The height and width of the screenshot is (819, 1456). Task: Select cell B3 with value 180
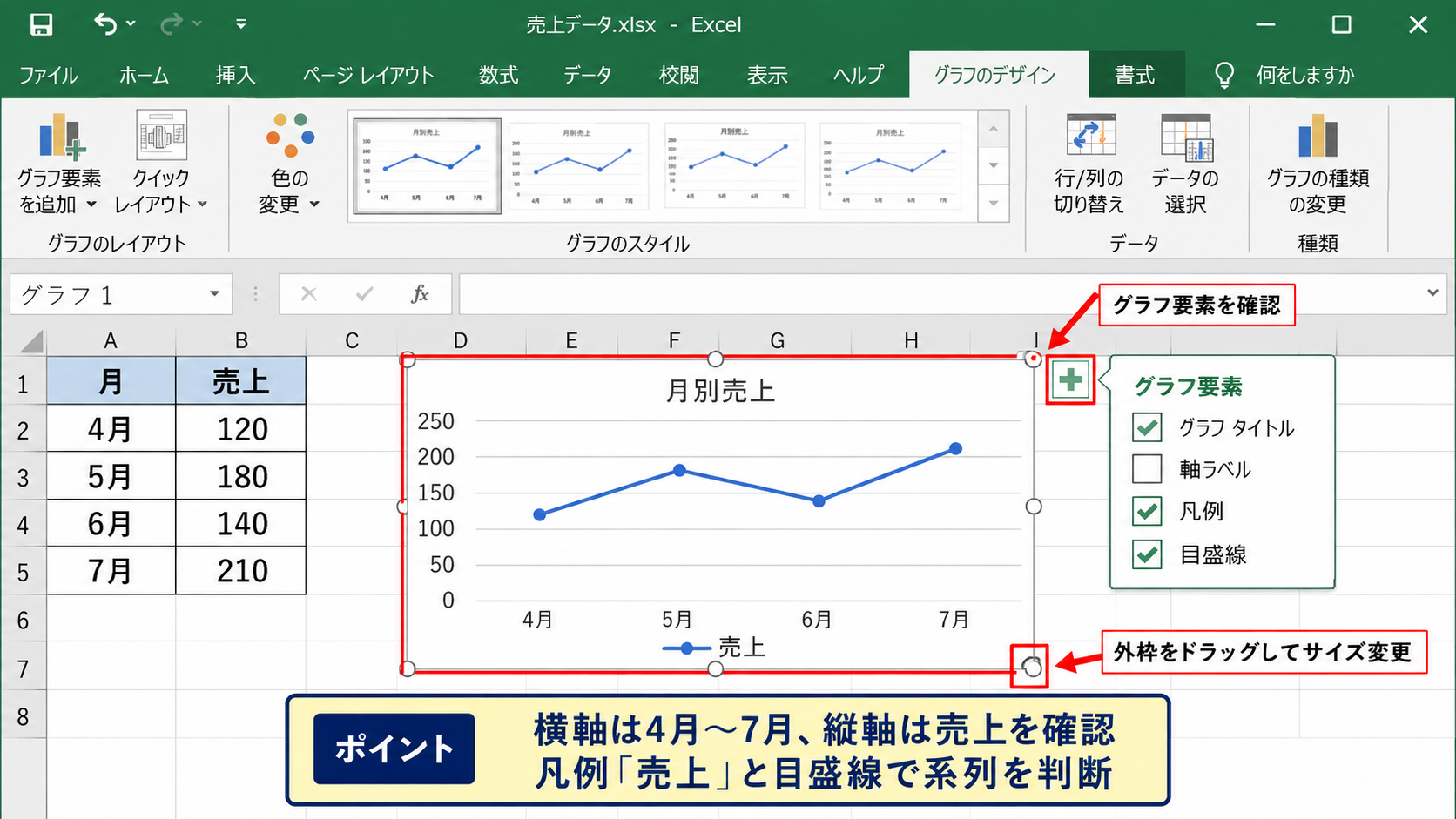pos(241,476)
